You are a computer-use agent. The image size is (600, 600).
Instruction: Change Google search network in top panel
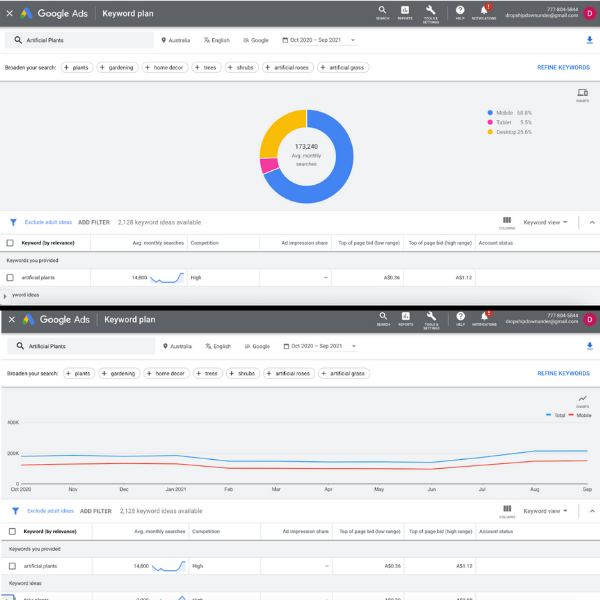[x=256, y=40]
